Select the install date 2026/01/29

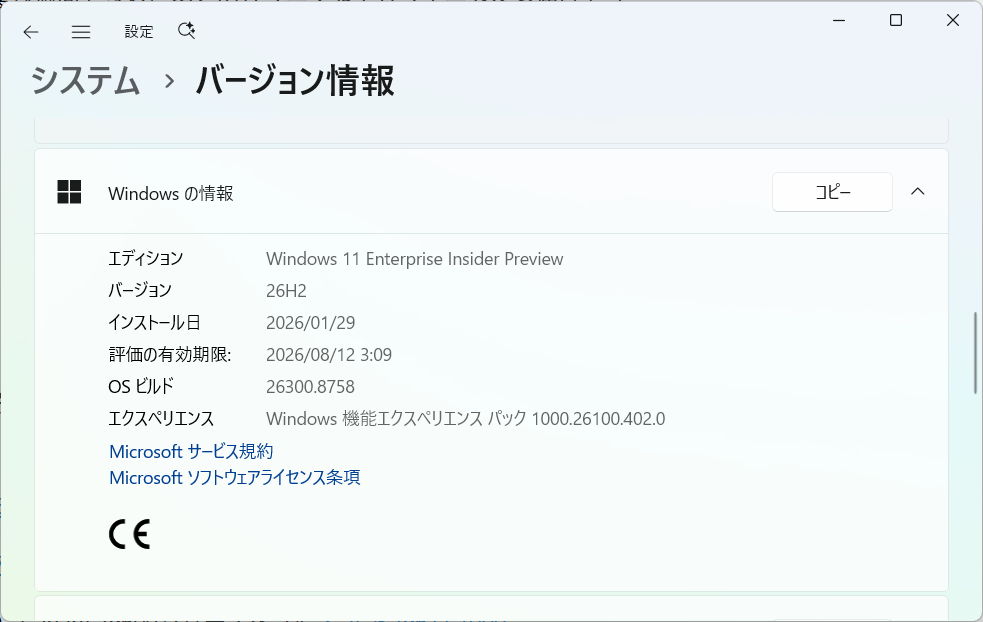[x=310, y=323]
